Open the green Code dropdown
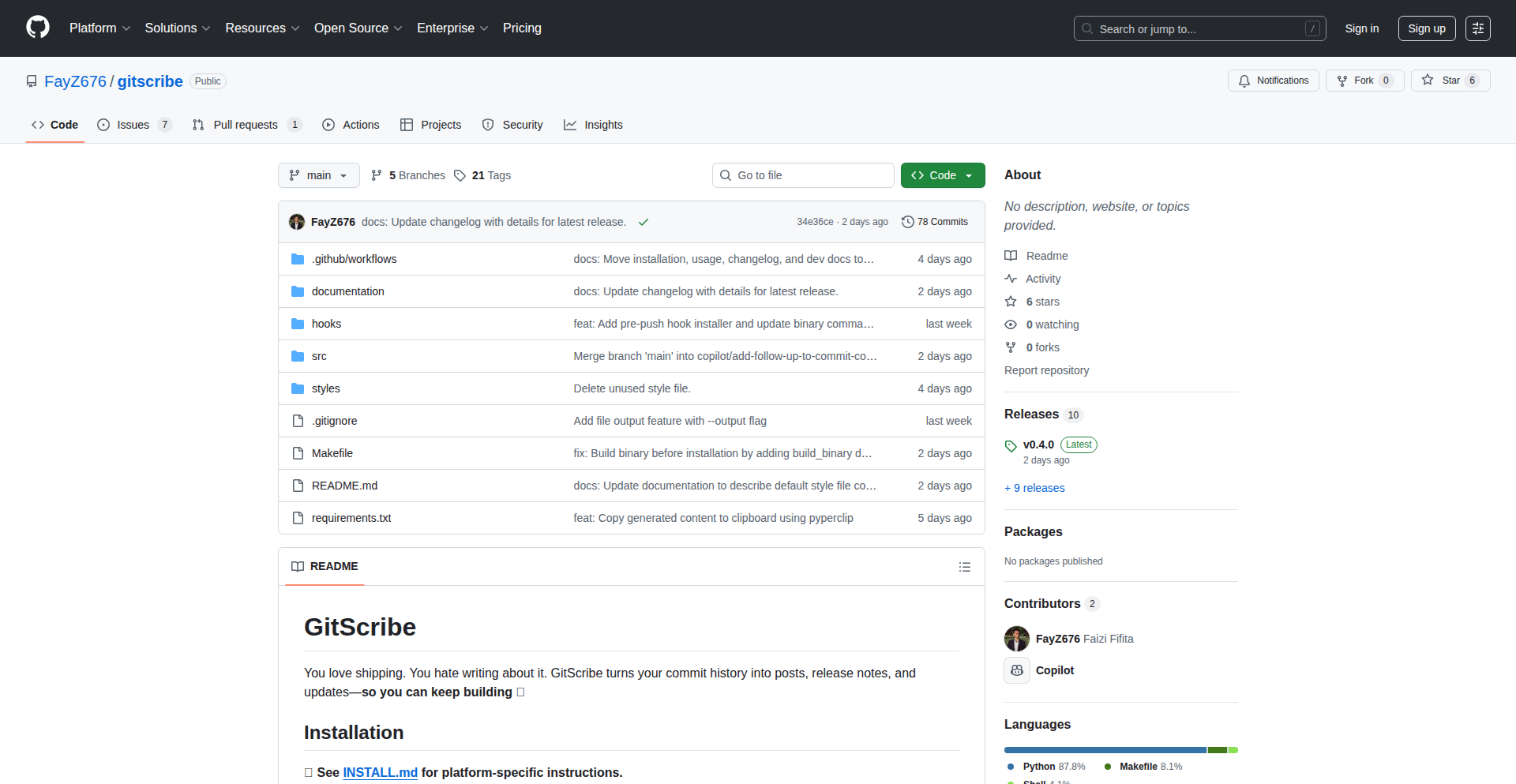 pyautogui.click(x=942, y=175)
